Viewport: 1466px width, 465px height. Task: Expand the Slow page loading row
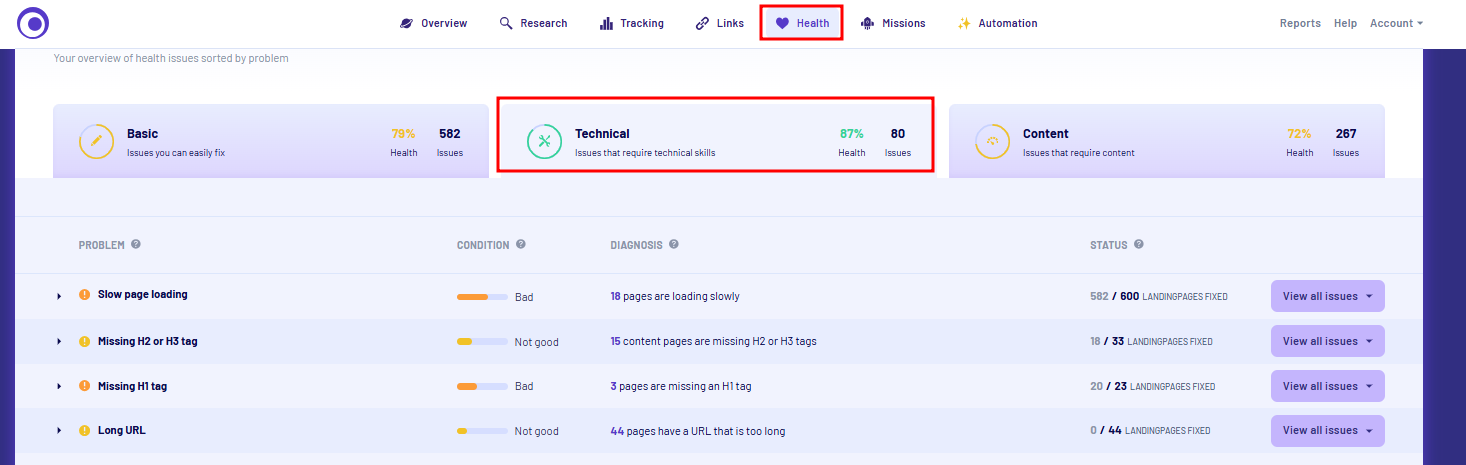[x=59, y=296]
